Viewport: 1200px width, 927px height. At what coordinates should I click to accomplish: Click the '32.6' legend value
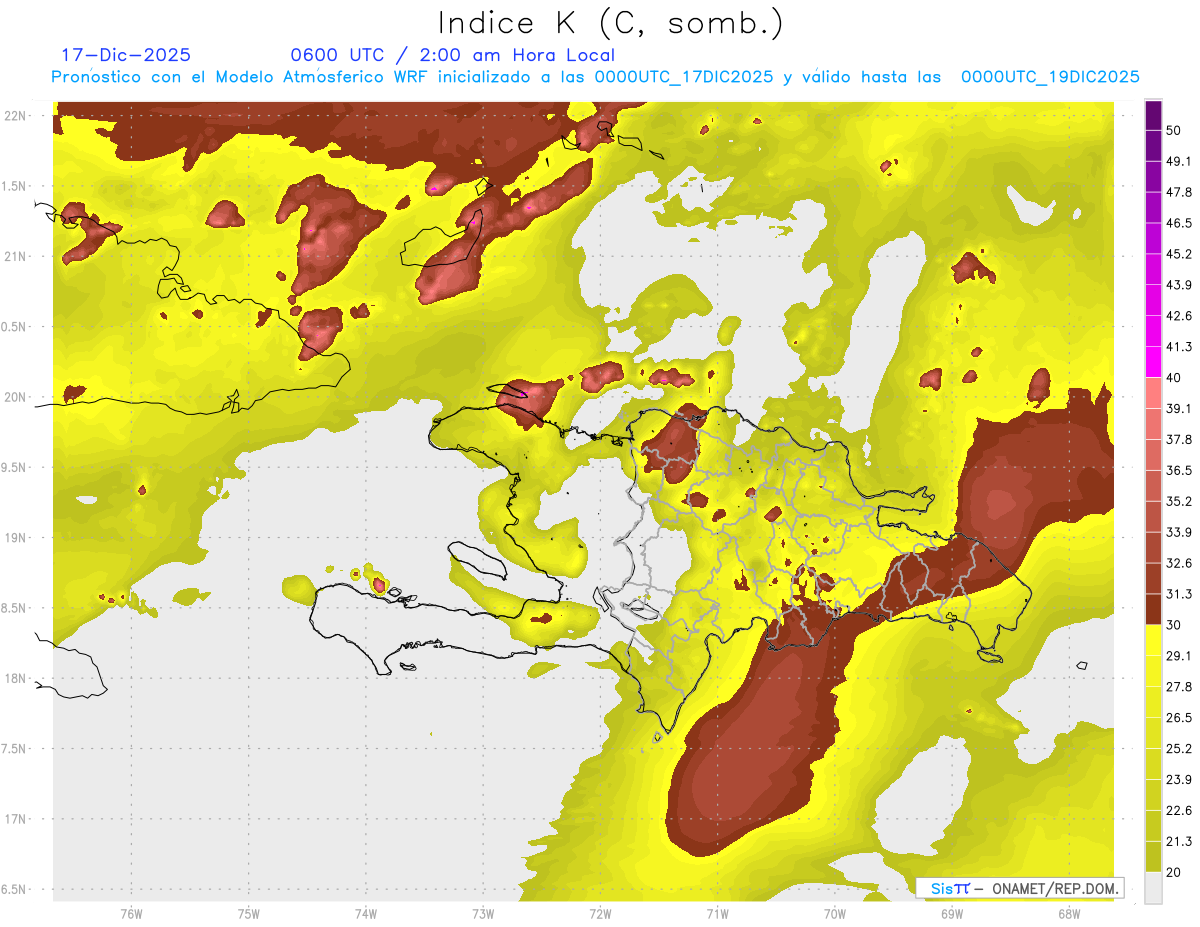click(1178, 563)
